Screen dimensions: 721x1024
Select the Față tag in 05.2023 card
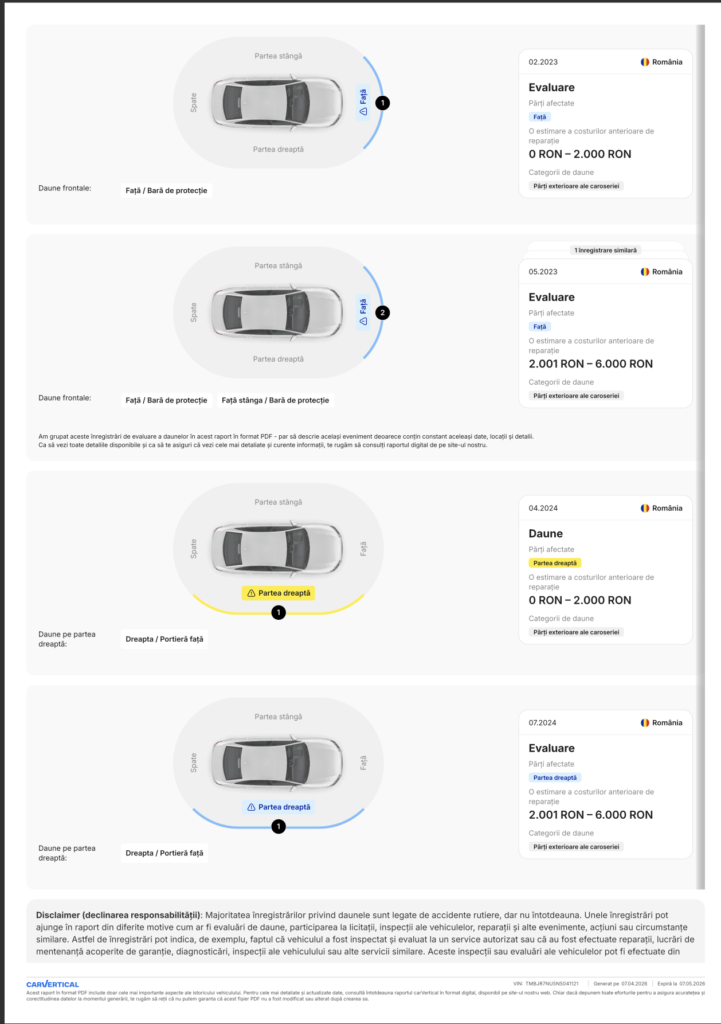(539, 327)
